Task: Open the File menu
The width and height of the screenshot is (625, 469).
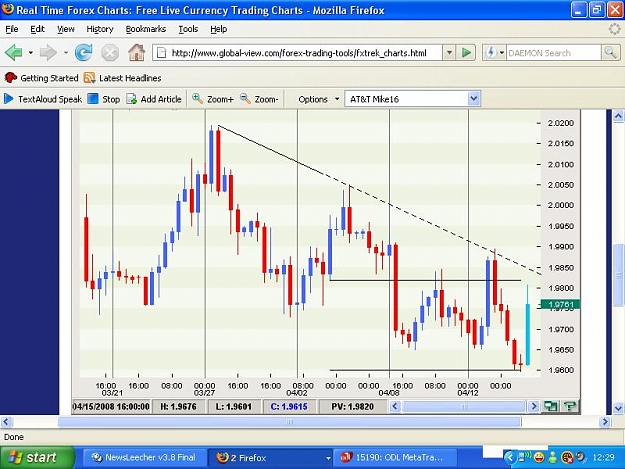Action: point(12,29)
